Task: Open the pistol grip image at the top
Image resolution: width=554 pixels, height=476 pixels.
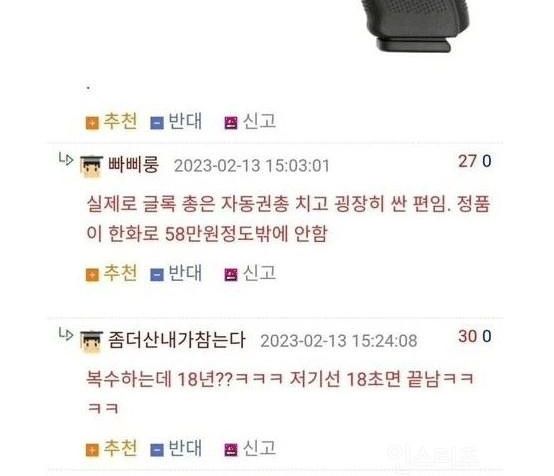Action: 415,26
